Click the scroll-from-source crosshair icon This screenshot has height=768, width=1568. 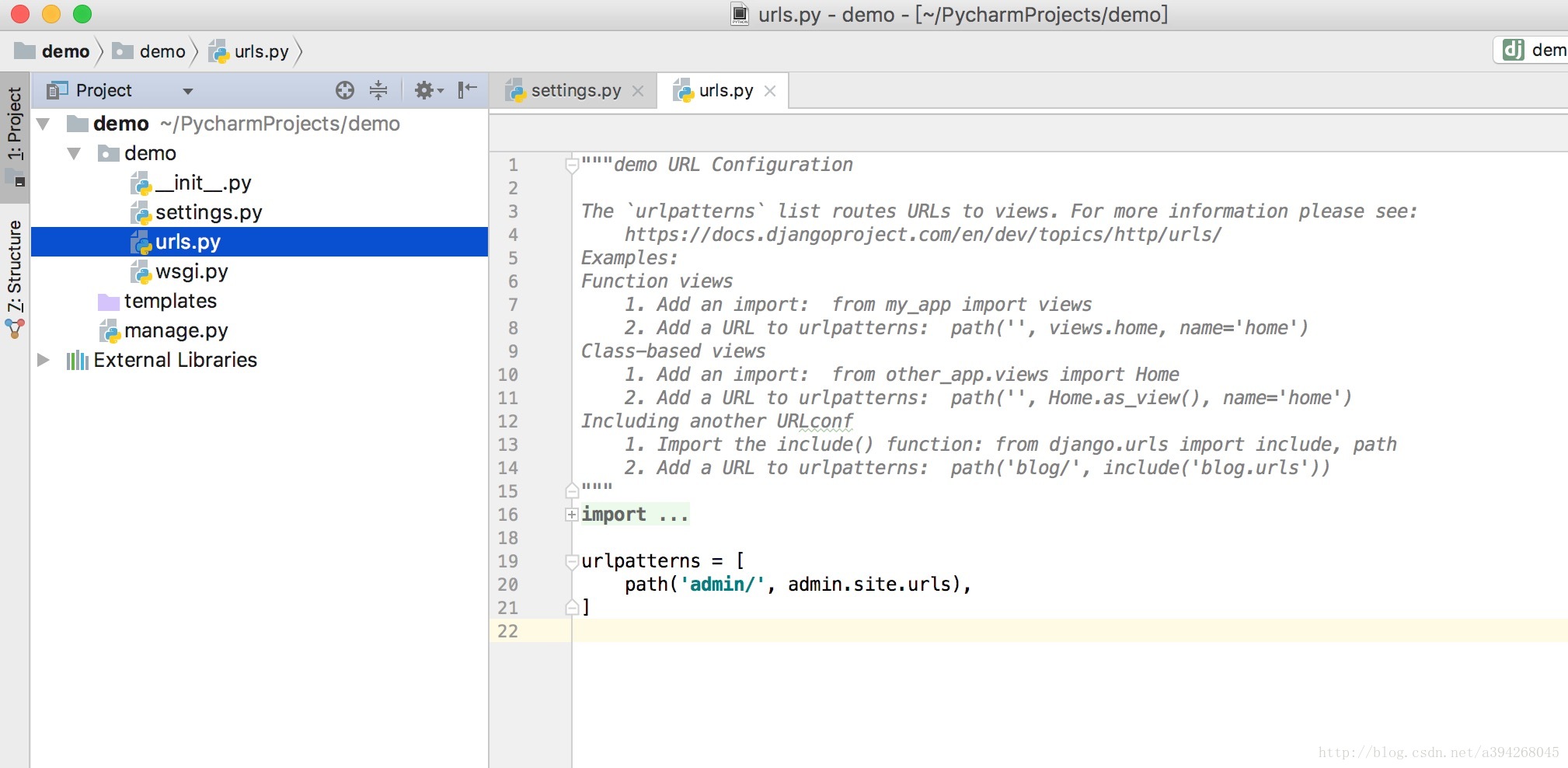pos(345,91)
